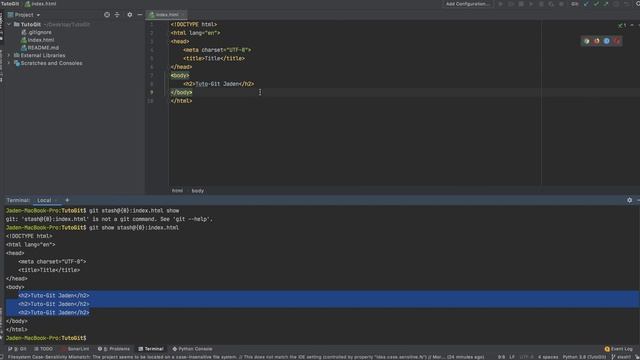This screenshot has width=640, height=360.
Task: Click the terminal prompt at the bottom
Action: [x=46, y=338]
